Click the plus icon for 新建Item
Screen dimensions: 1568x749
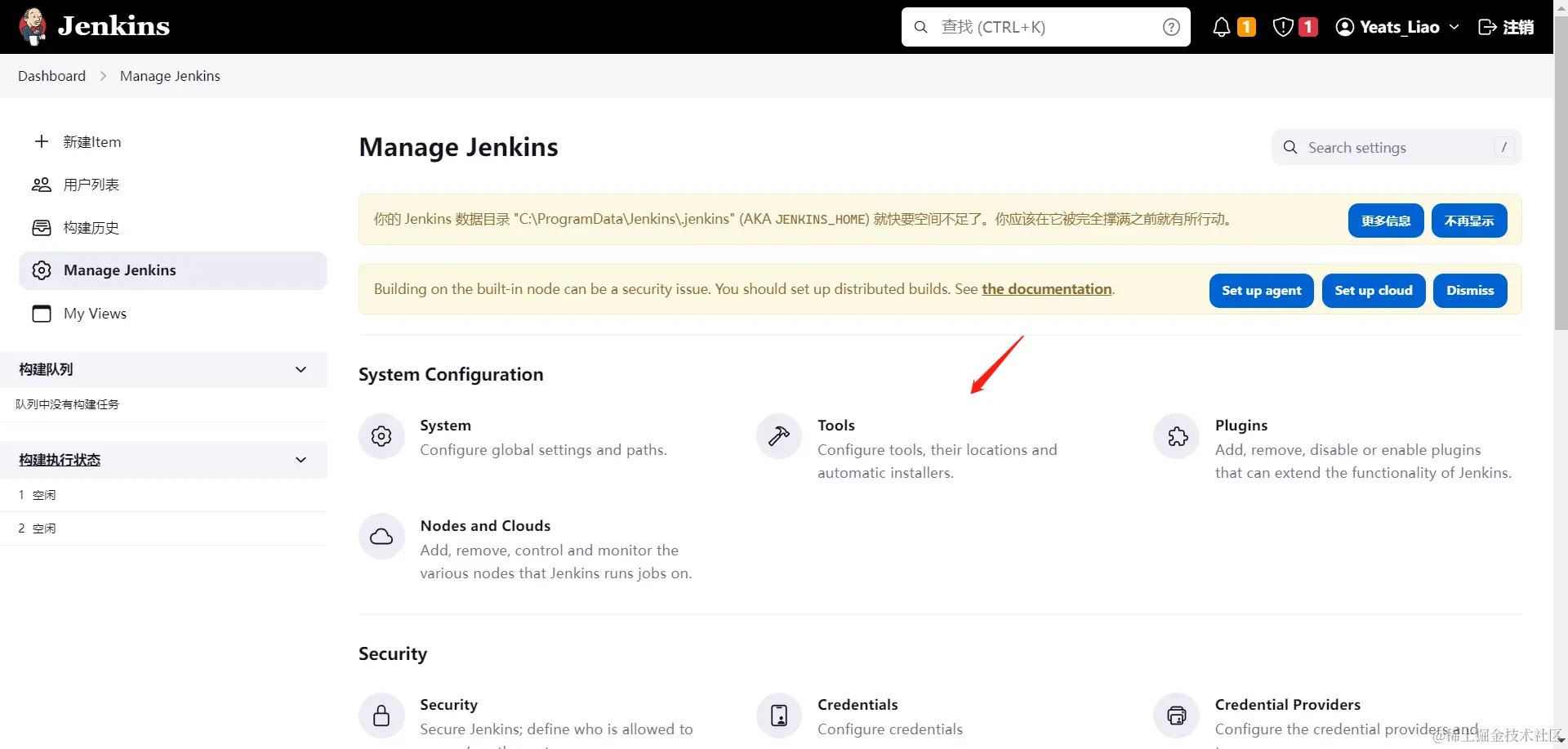(x=42, y=141)
